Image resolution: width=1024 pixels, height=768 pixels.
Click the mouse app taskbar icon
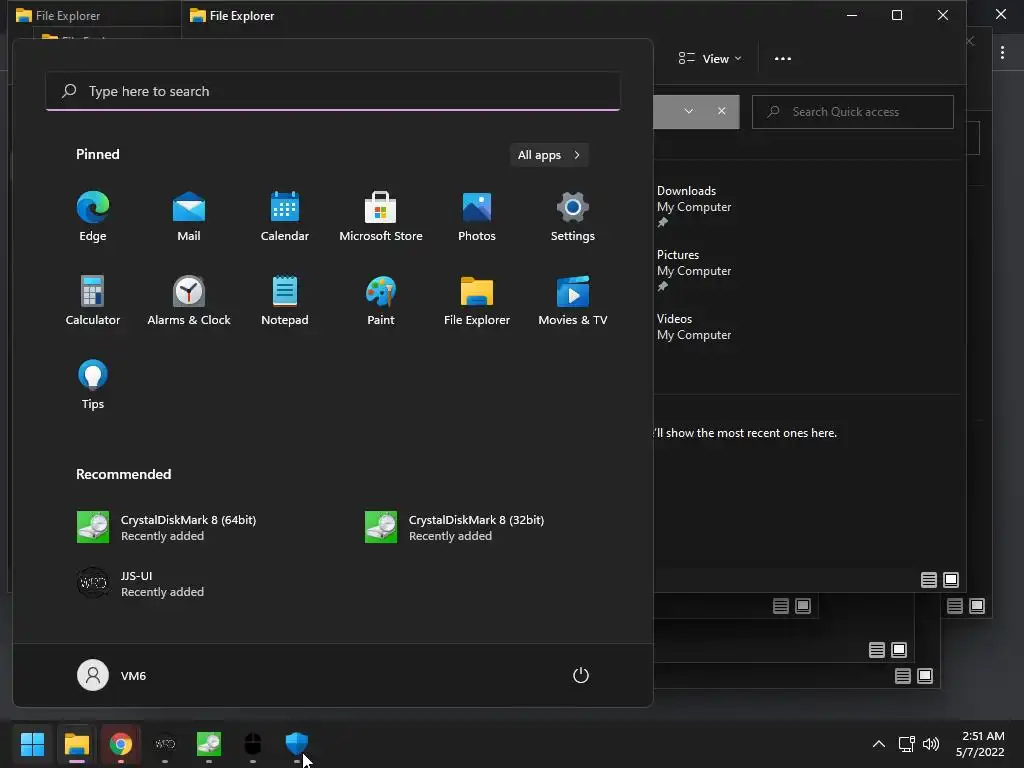pos(253,743)
